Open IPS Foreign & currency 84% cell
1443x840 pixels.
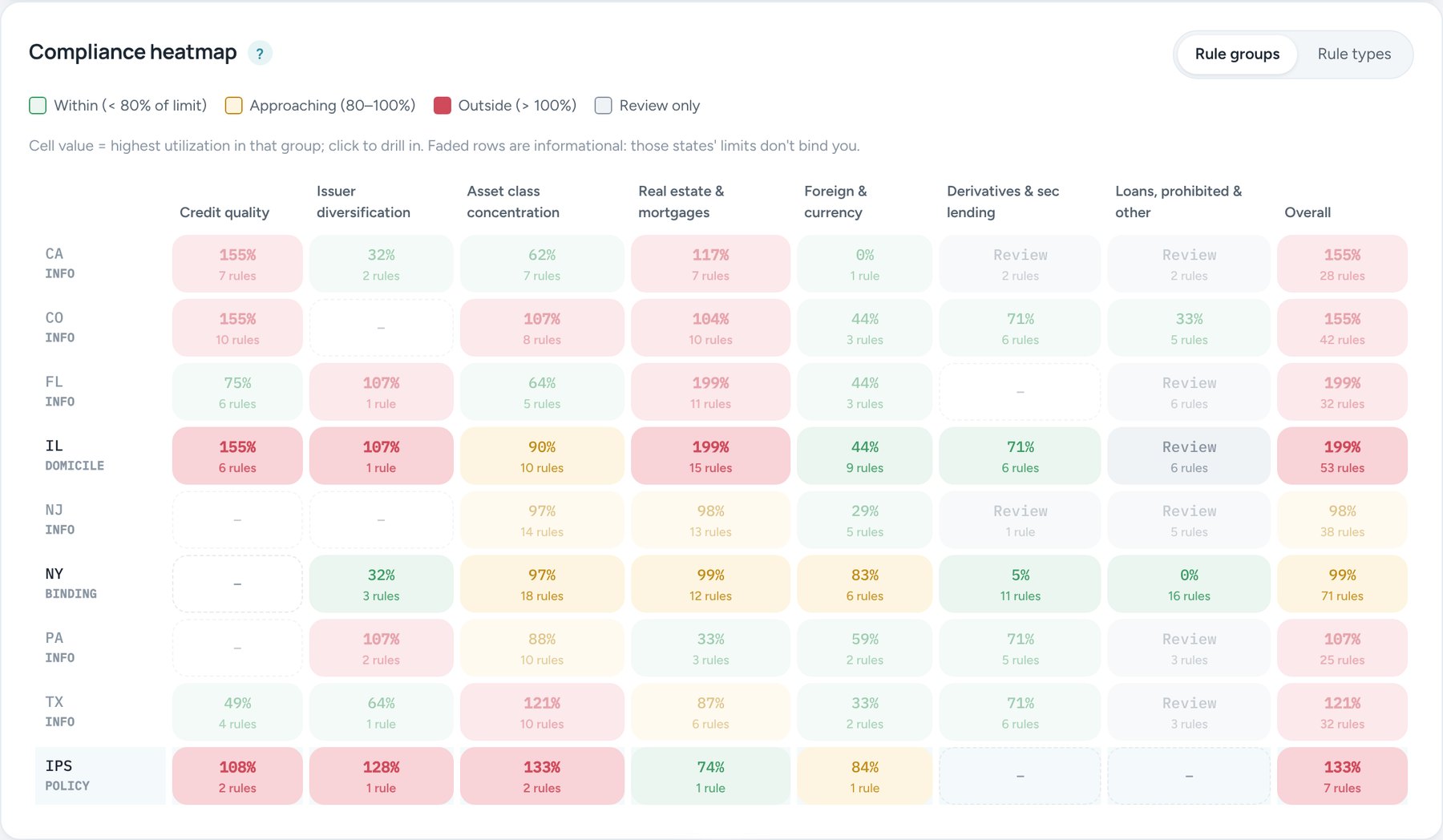(x=864, y=776)
